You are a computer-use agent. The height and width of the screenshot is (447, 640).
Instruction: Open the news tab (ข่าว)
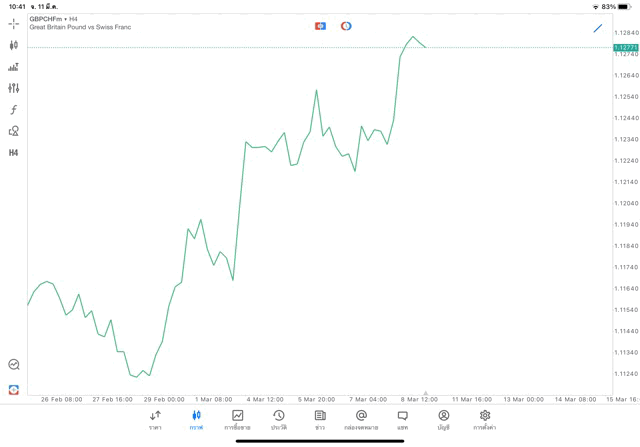[x=320, y=419]
